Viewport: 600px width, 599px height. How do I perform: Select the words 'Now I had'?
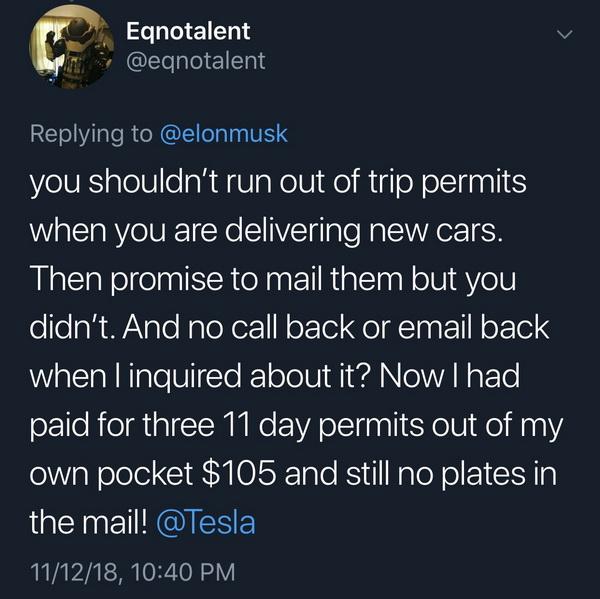tap(450, 376)
